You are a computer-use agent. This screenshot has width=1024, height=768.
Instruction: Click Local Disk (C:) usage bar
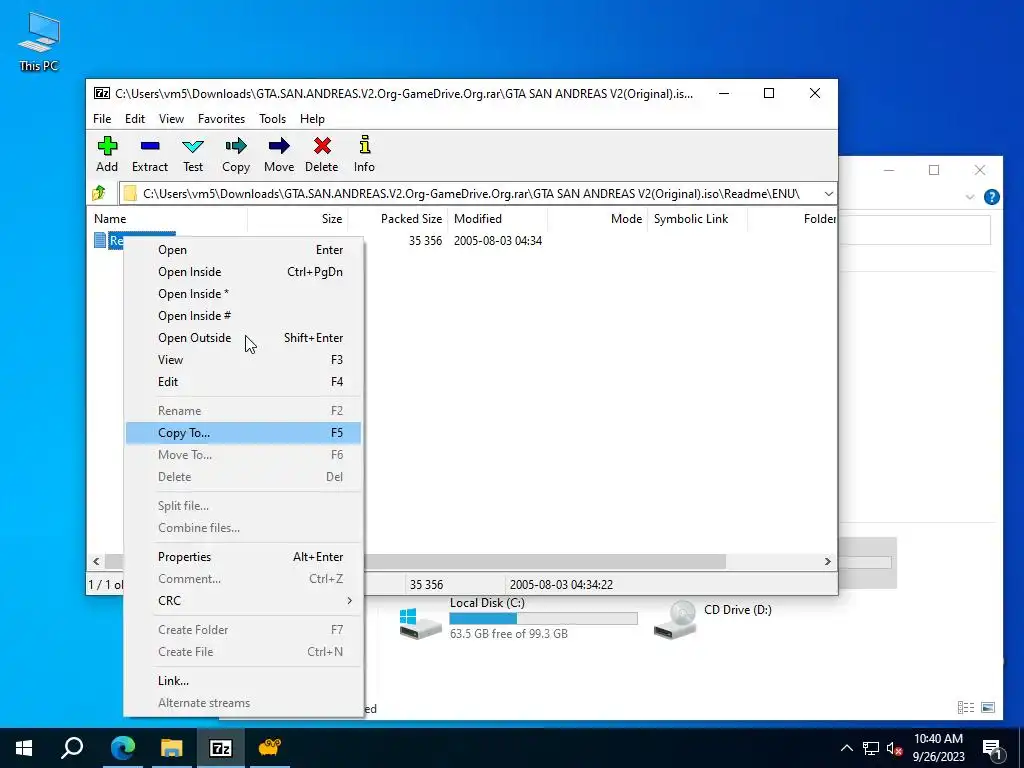click(543, 618)
